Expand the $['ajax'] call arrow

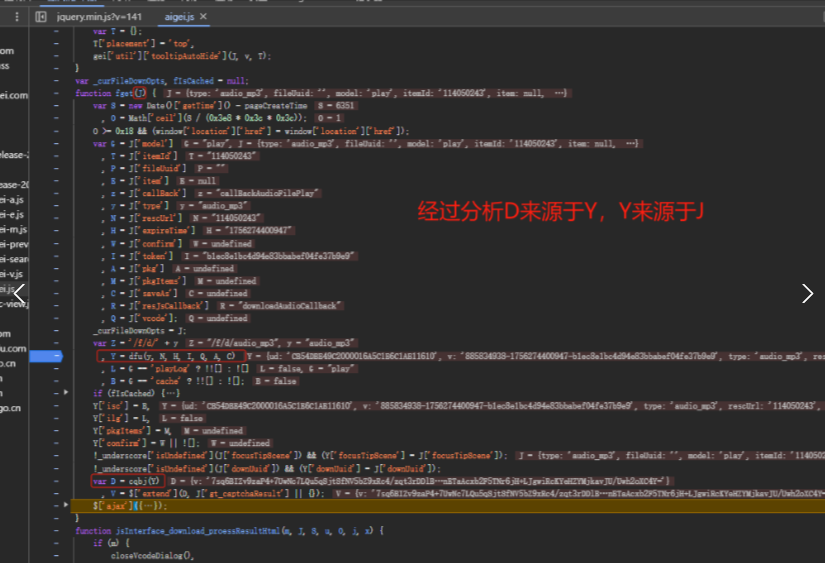click(x=66, y=505)
